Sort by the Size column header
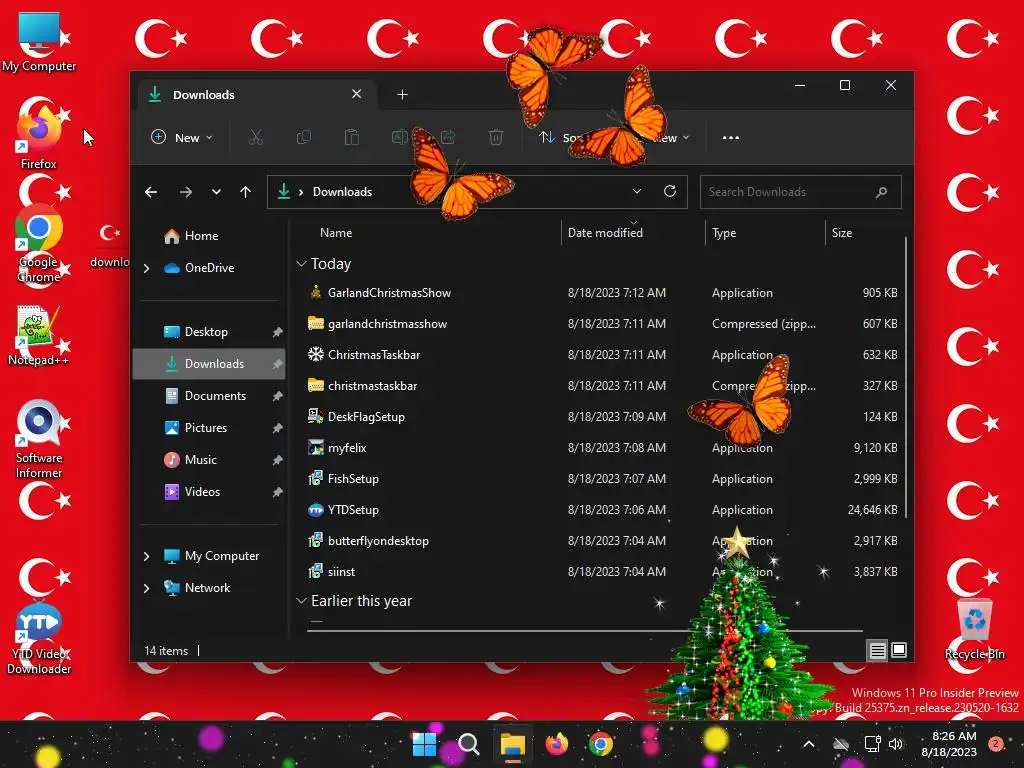Screen dimensions: 1024x768 (x=842, y=232)
